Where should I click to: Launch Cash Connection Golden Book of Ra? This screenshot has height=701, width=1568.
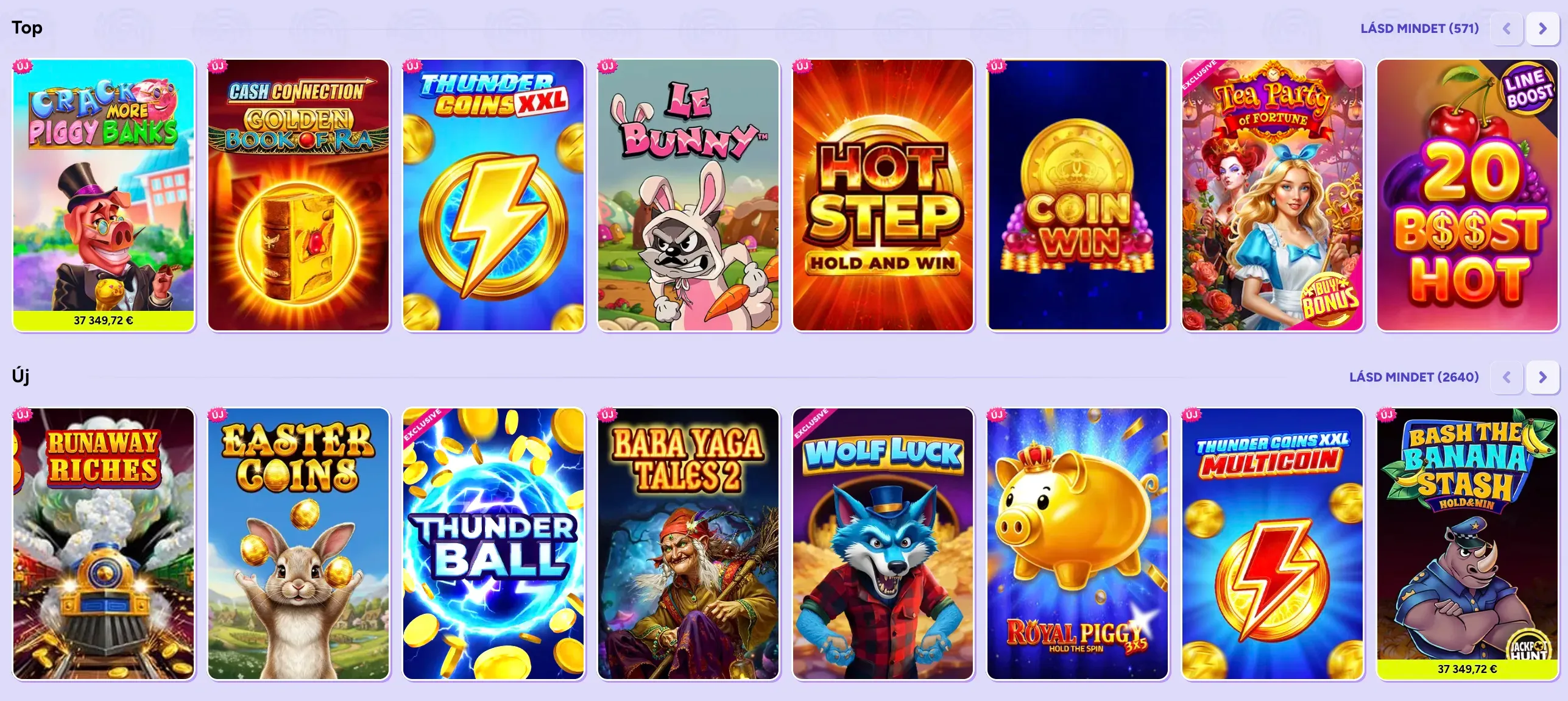298,195
